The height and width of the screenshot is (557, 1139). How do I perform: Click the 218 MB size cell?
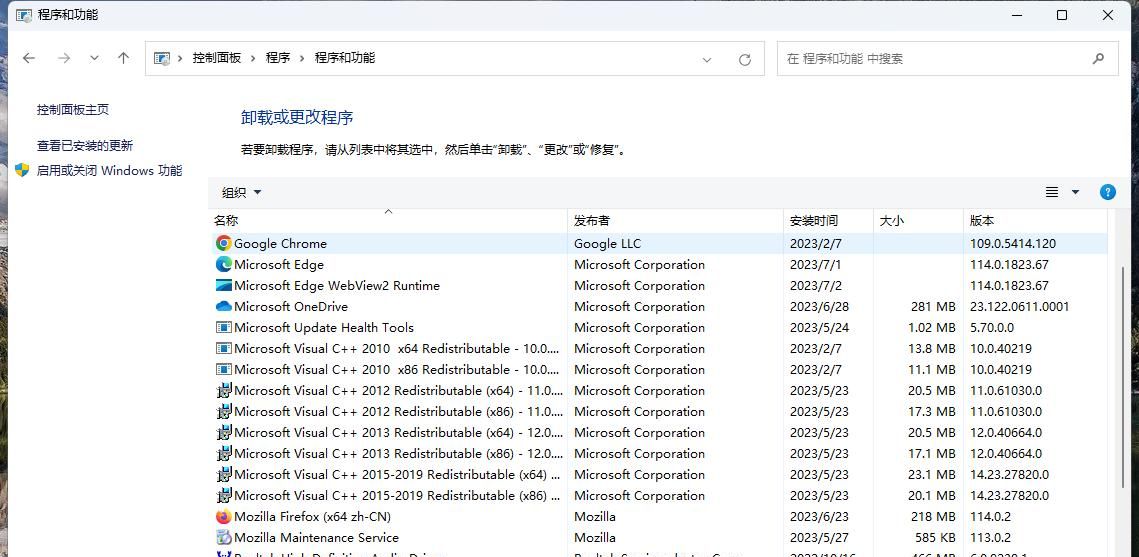[x=933, y=517]
